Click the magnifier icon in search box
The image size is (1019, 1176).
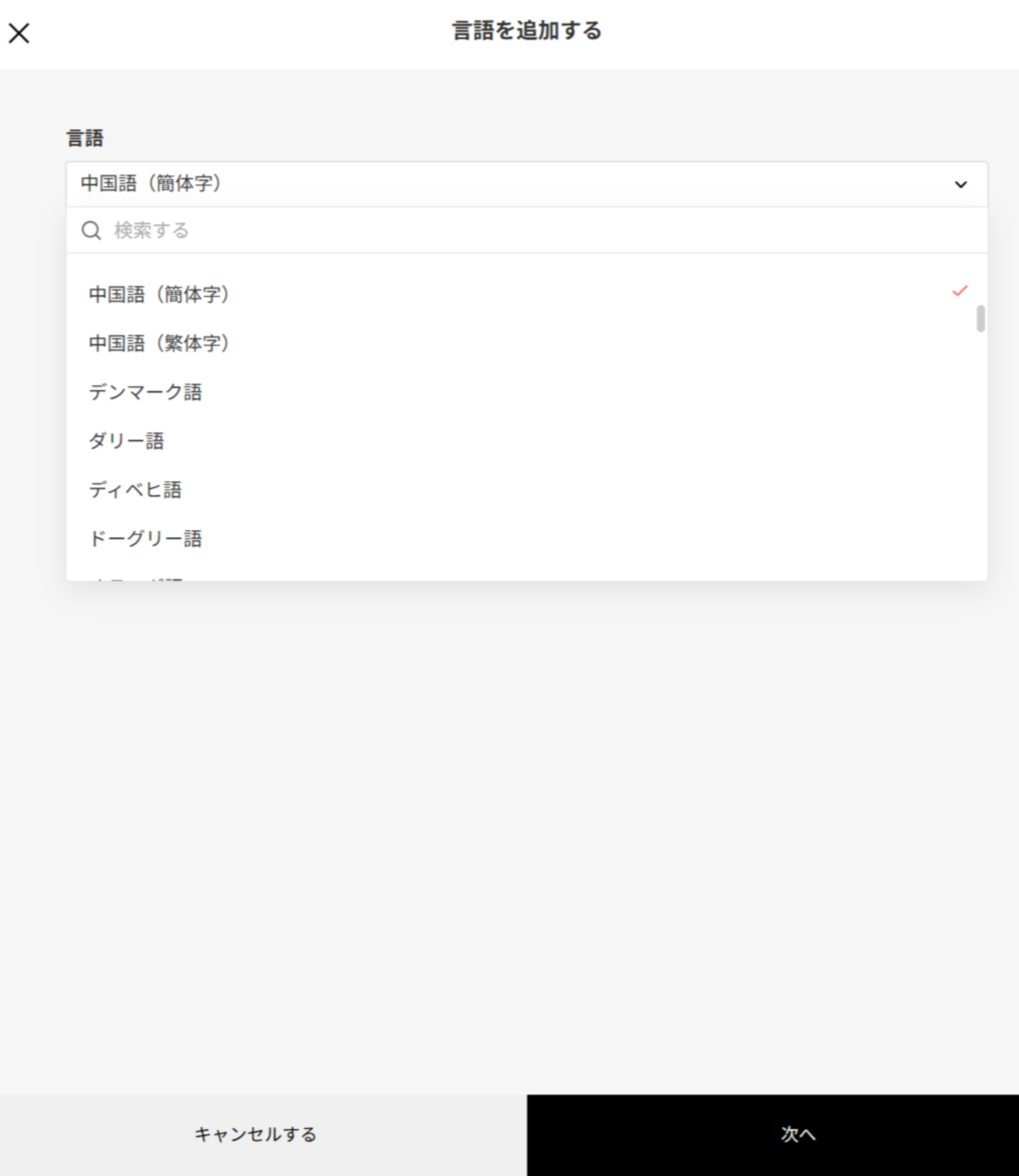pos(90,231)
